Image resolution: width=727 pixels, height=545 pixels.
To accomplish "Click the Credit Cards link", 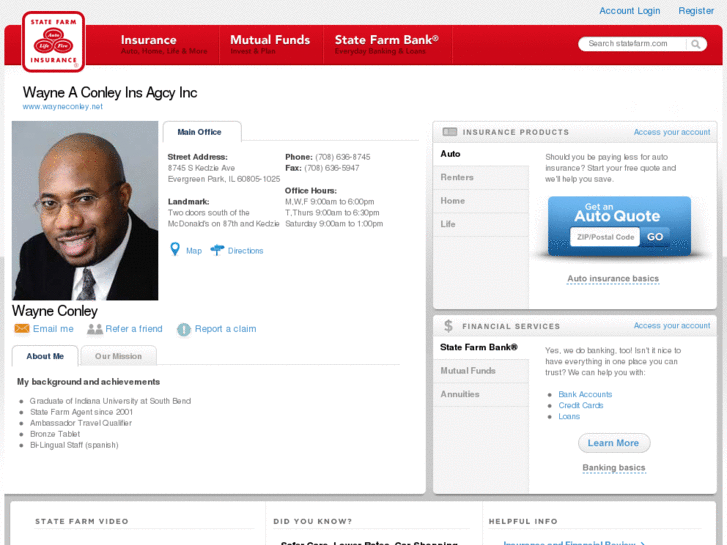I will pyautogui.click(x=581, y=405).
